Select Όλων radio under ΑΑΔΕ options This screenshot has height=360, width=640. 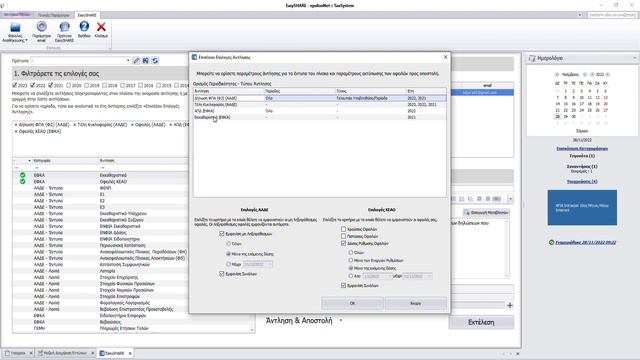tap(228, 244)
